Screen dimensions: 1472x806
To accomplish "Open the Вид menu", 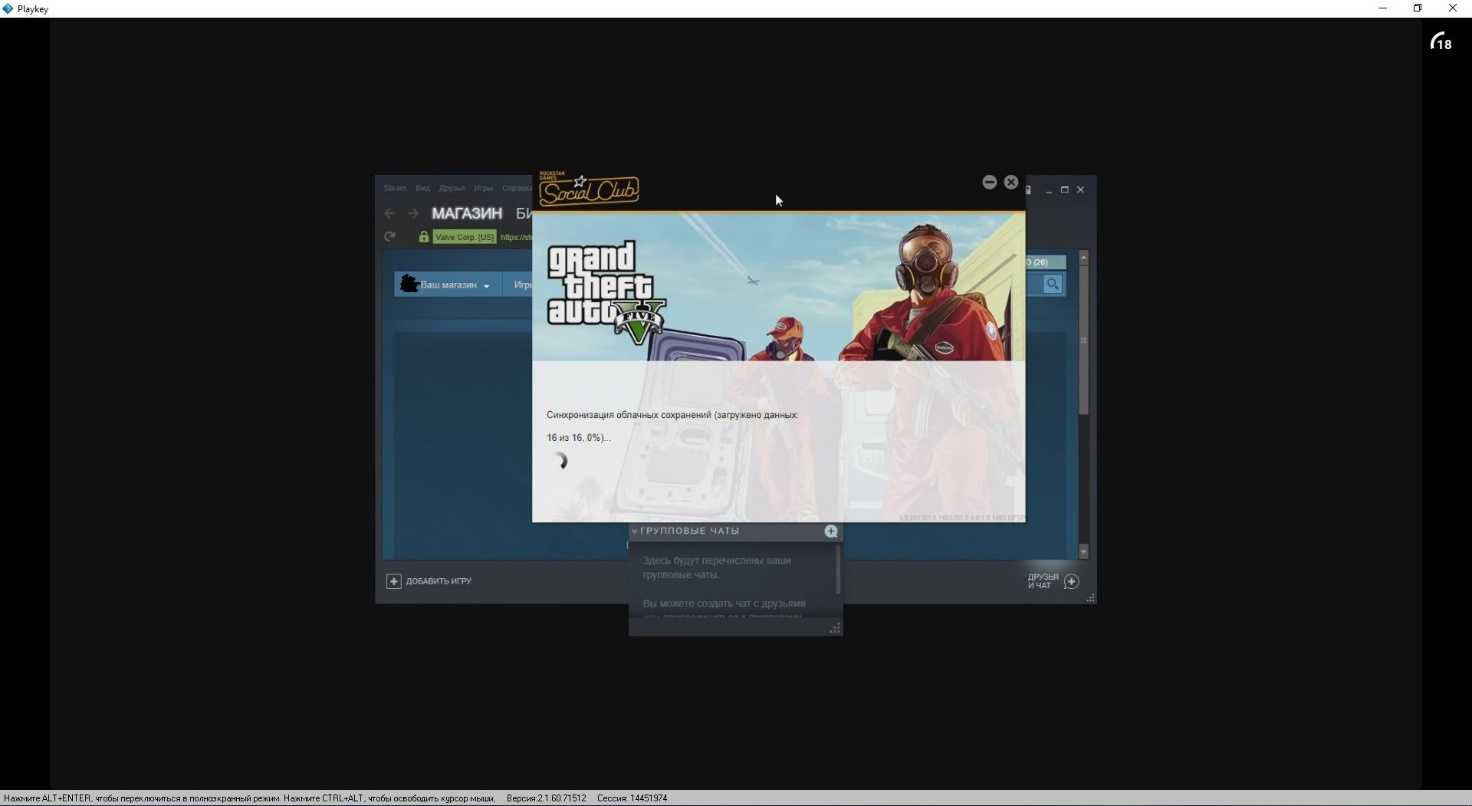I will (x=423, y=188).
